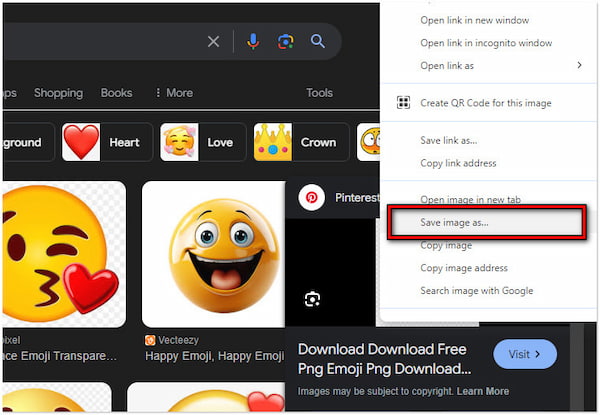600x415 pixels.
Task: Follow the 'Learn More' copyright link
Action: (483, 391)
